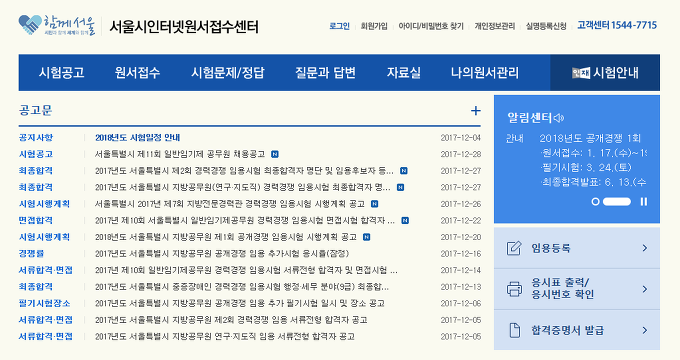Open 응시표 출력/응시번호 확인 text
The width and height of the screenshot is (680, 360).
point(562,288)
